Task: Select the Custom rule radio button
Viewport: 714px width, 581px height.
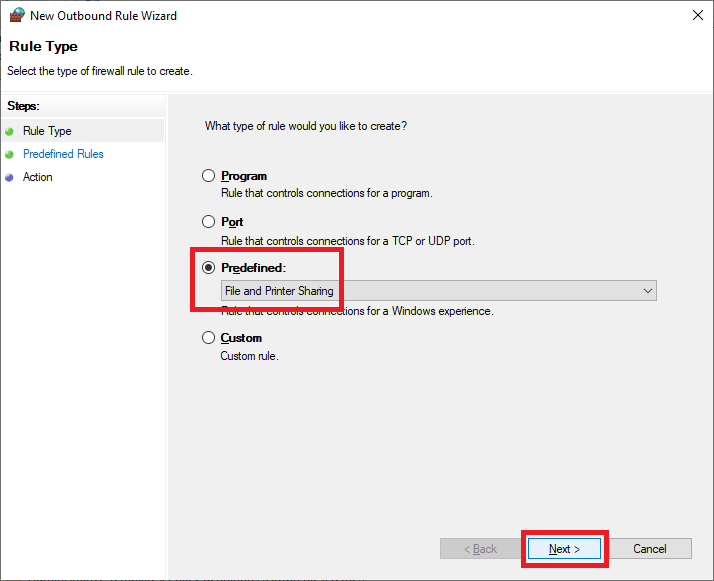Action: click(209, 338)
